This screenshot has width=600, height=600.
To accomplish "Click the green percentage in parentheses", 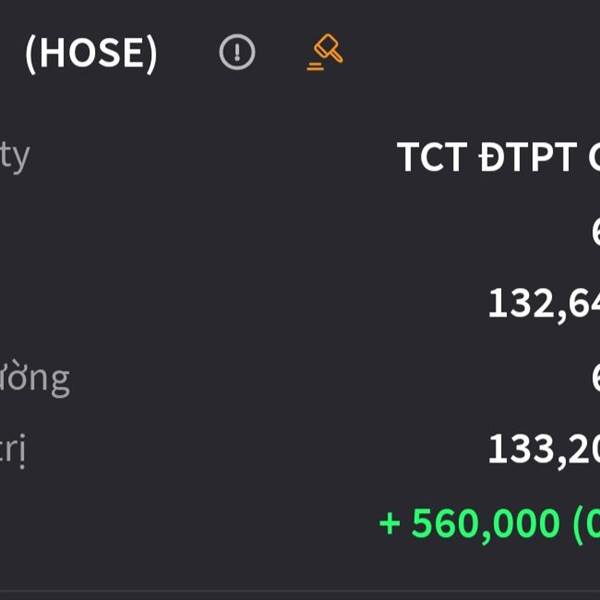I will pyautogui.click(x=585, y=523).
